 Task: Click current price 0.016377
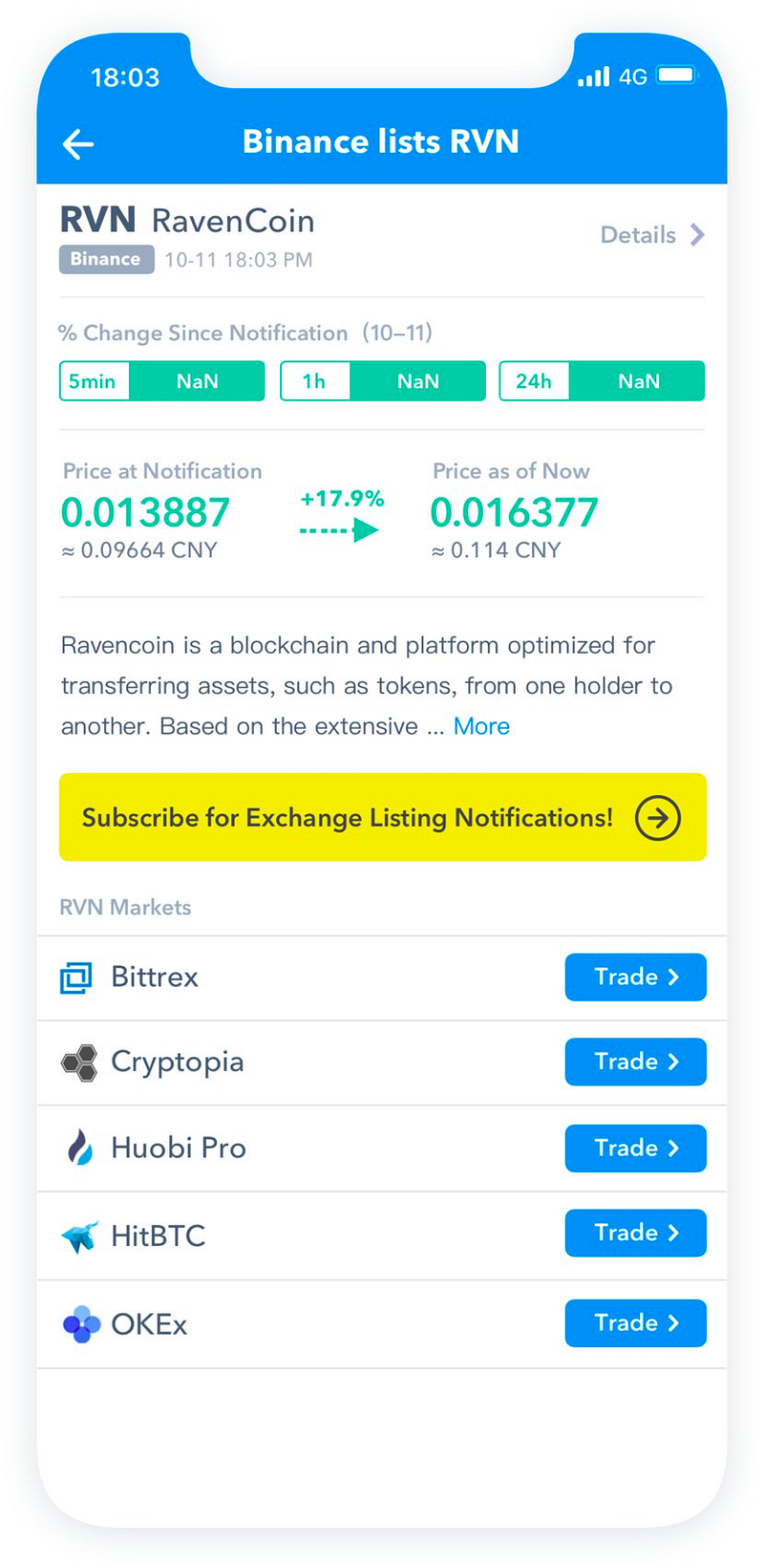click(x=514, y=513)
